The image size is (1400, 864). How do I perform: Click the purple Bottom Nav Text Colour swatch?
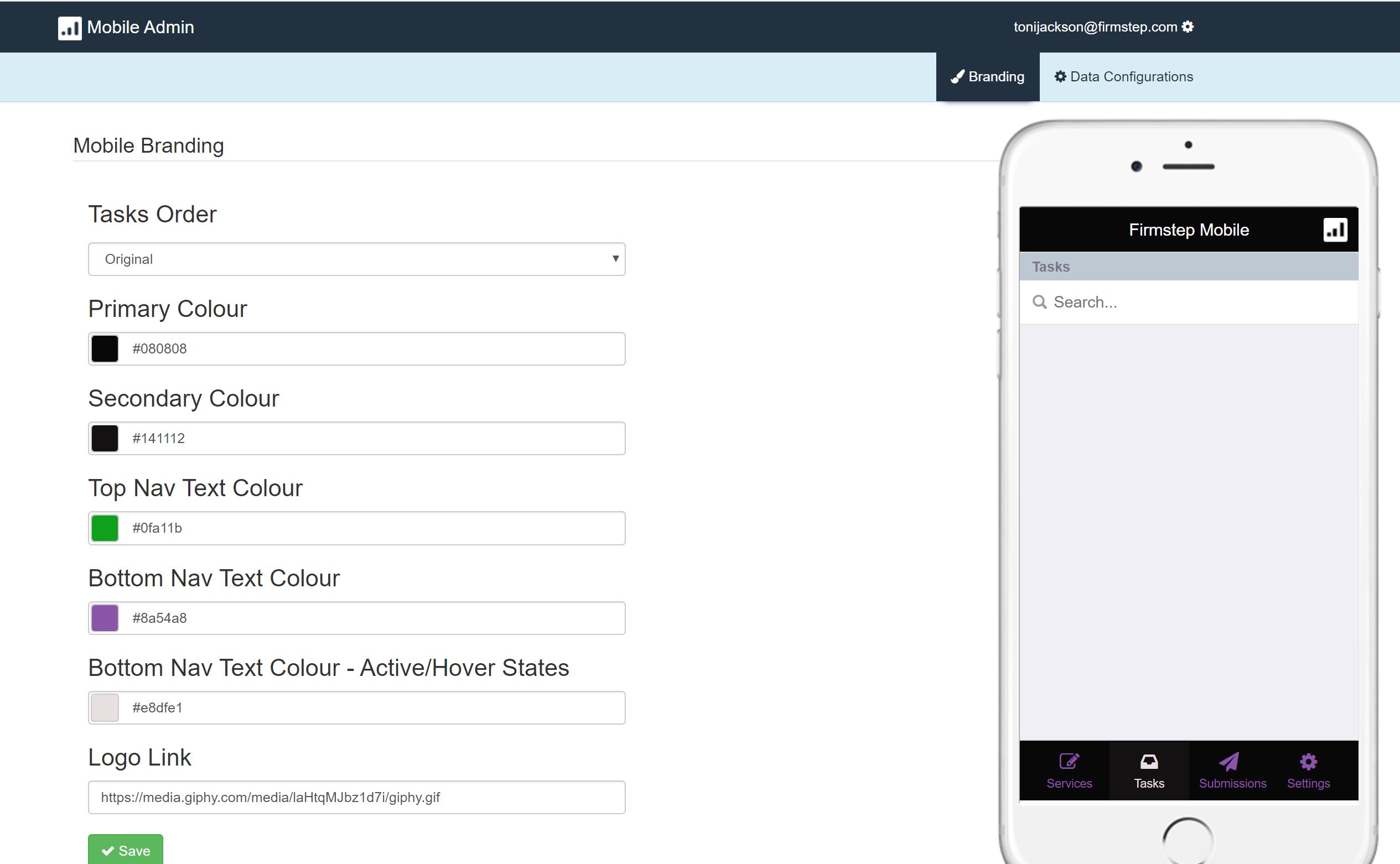105,618
